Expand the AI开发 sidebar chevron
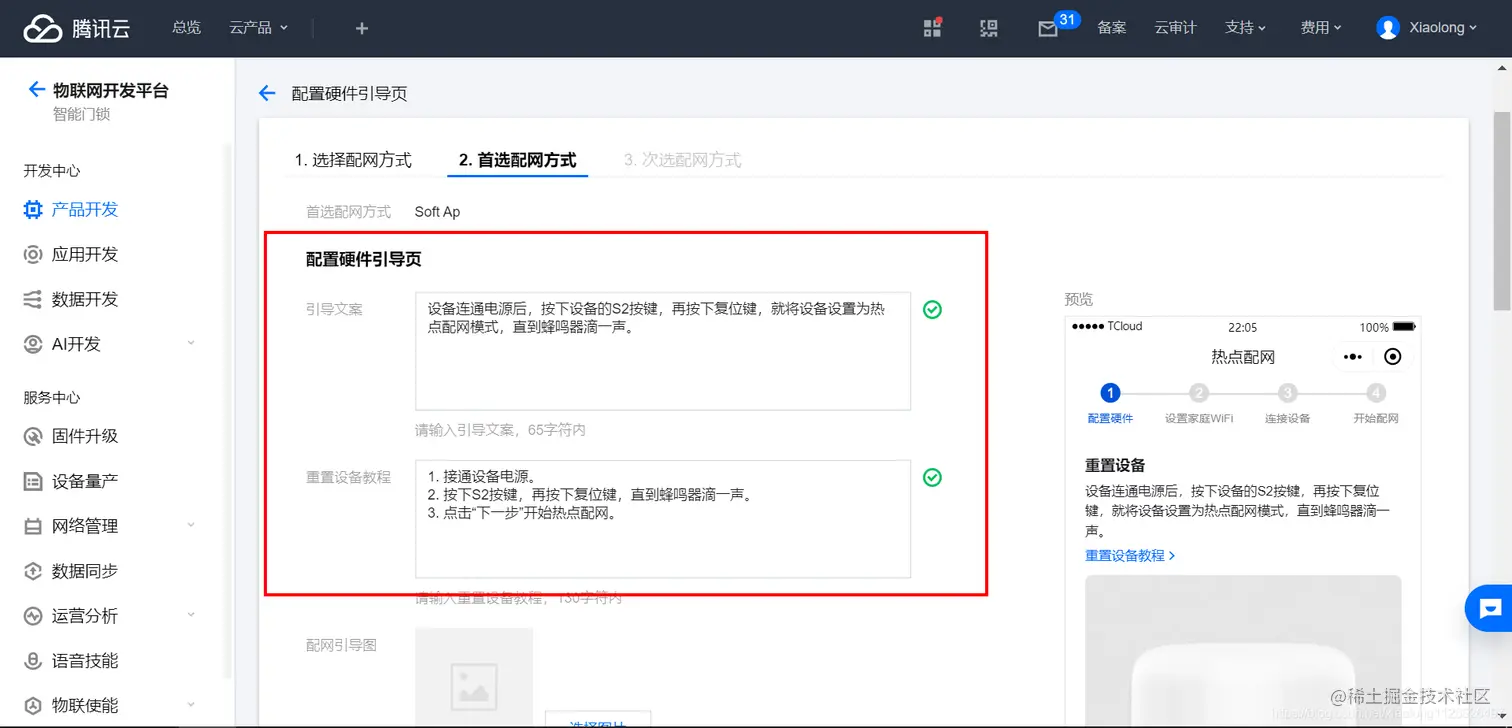This screenshot has height=728, width=1512. tap(191, 344)
